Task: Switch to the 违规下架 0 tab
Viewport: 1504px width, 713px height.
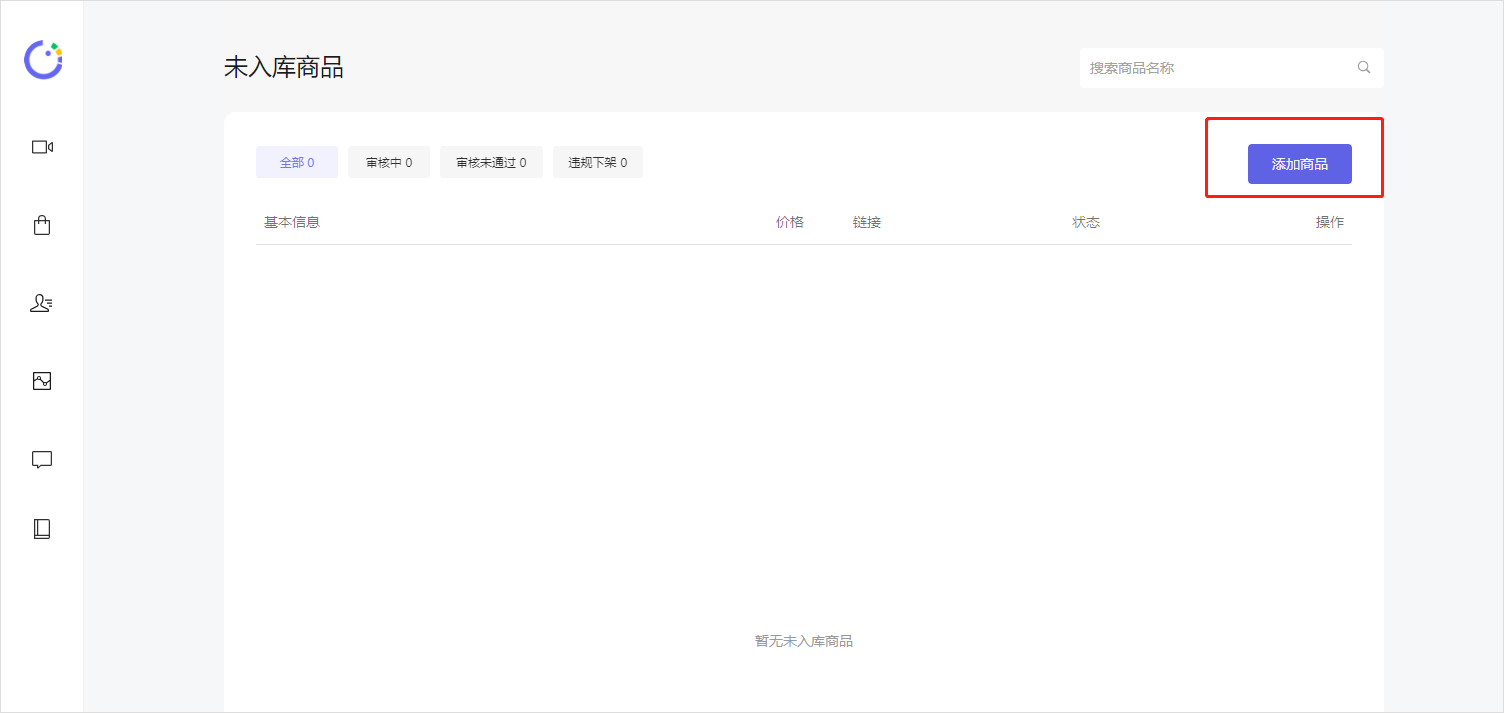Action: pyautogui.click(x=598, y=162)
